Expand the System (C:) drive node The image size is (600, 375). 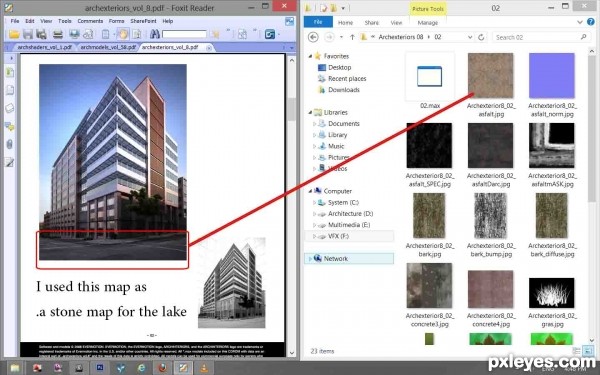(315, 202)
